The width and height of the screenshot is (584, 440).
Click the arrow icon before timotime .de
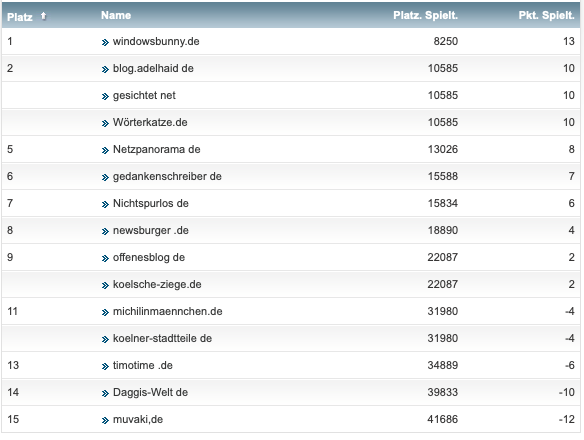click(105, 367)
